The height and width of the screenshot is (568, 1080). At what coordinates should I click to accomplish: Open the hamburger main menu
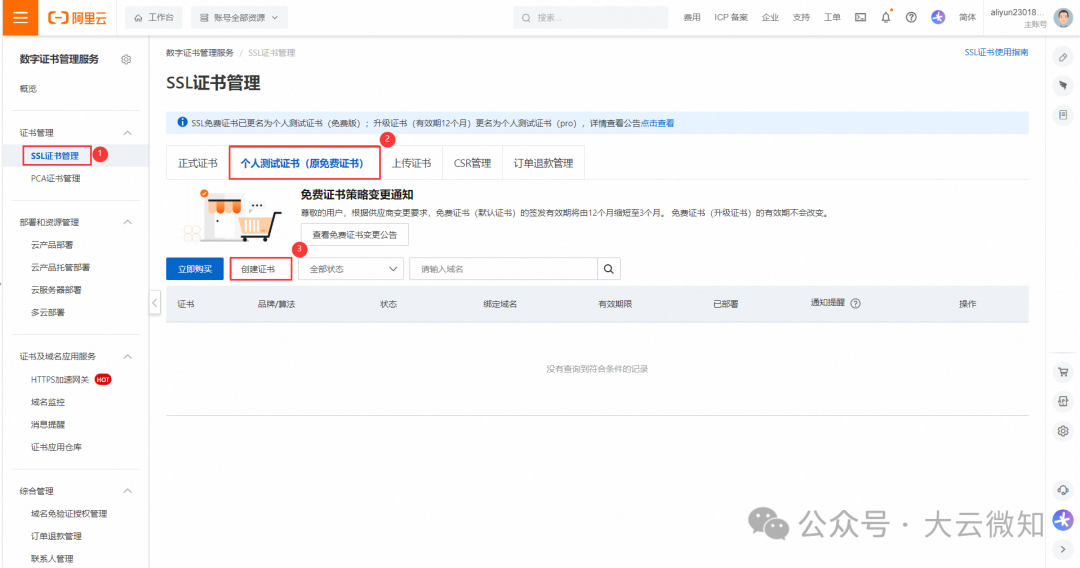20,17
